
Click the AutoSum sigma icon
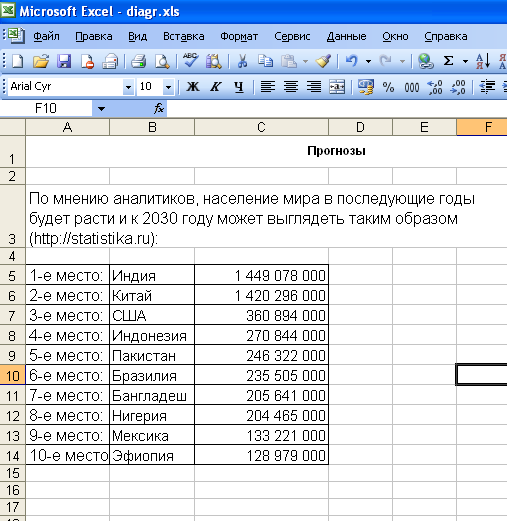(449, 61)
